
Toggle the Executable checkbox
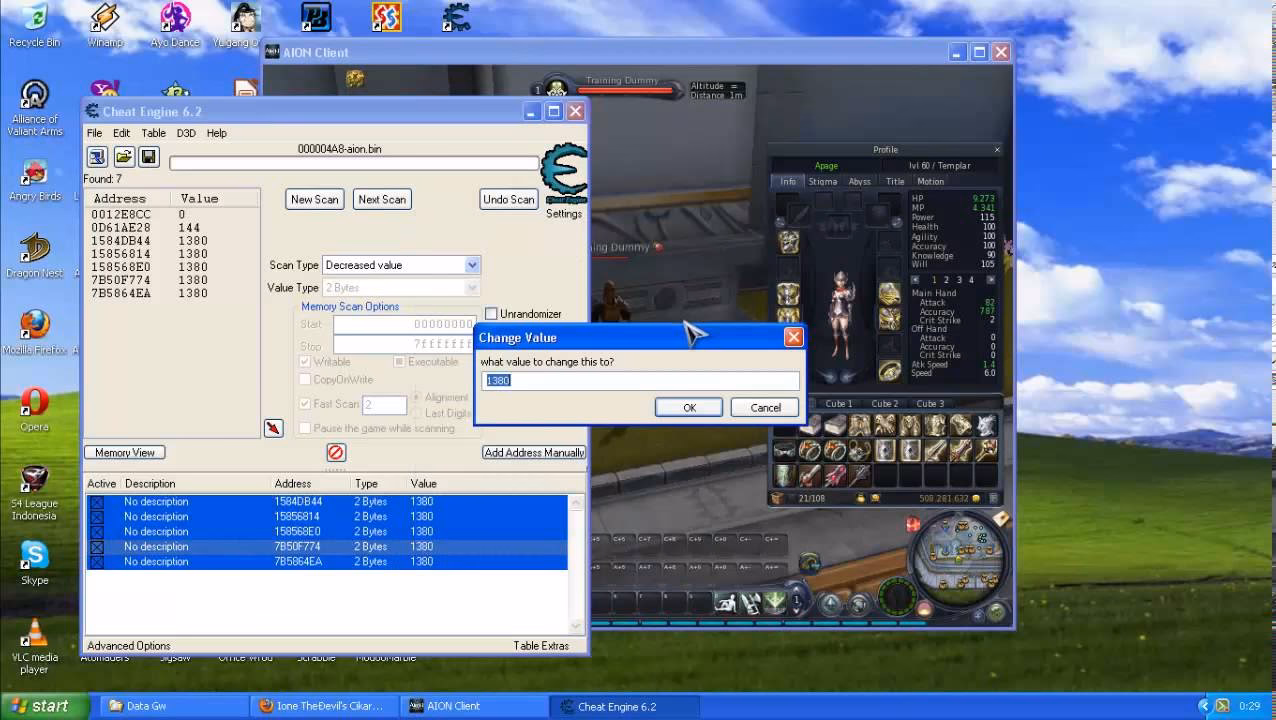coord(399,362)
